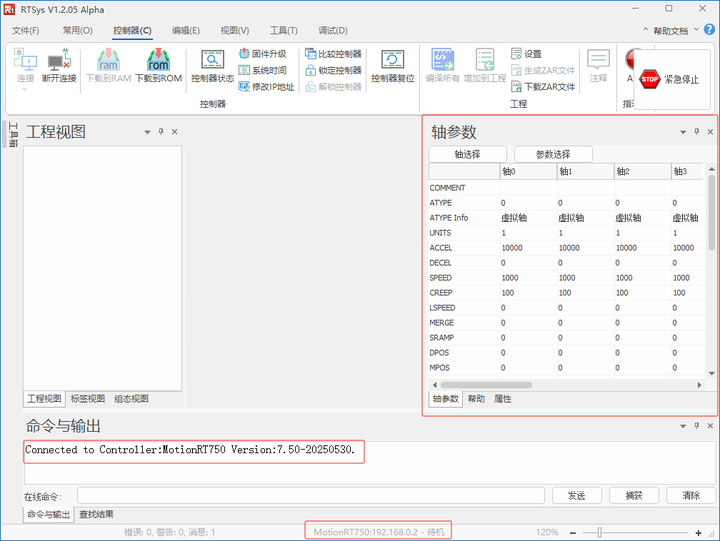
Task: Open 命令与输出 panel dropdown arrow
Action: click(683, 426)
